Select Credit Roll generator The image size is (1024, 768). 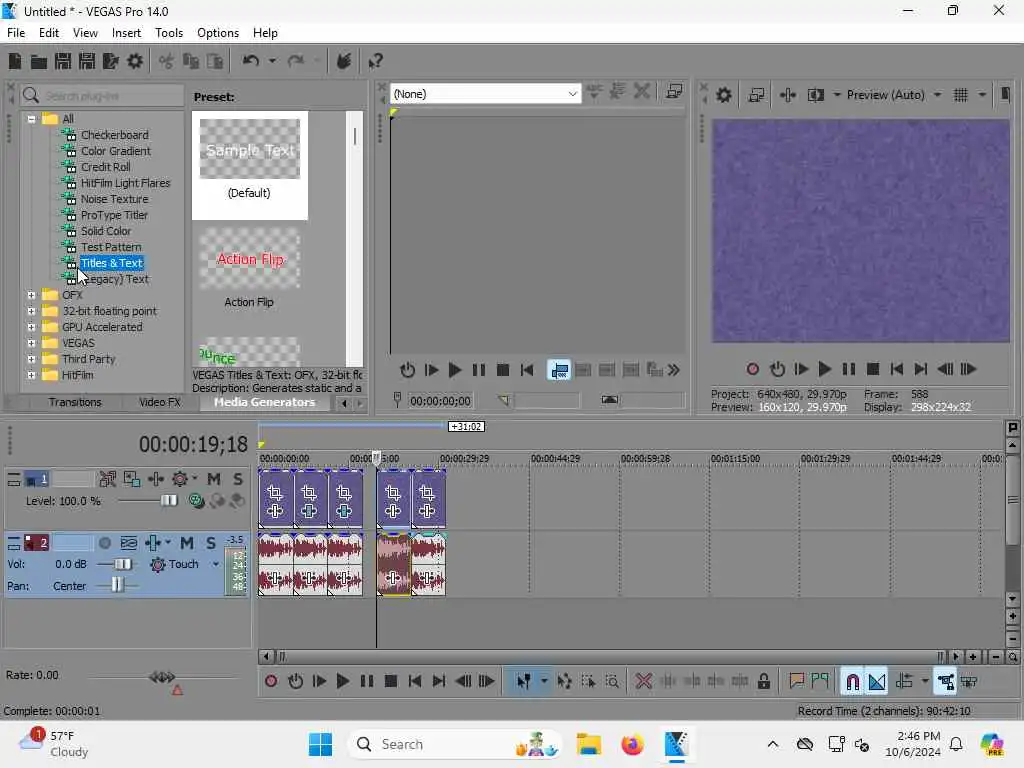click(x=106, y=167)
